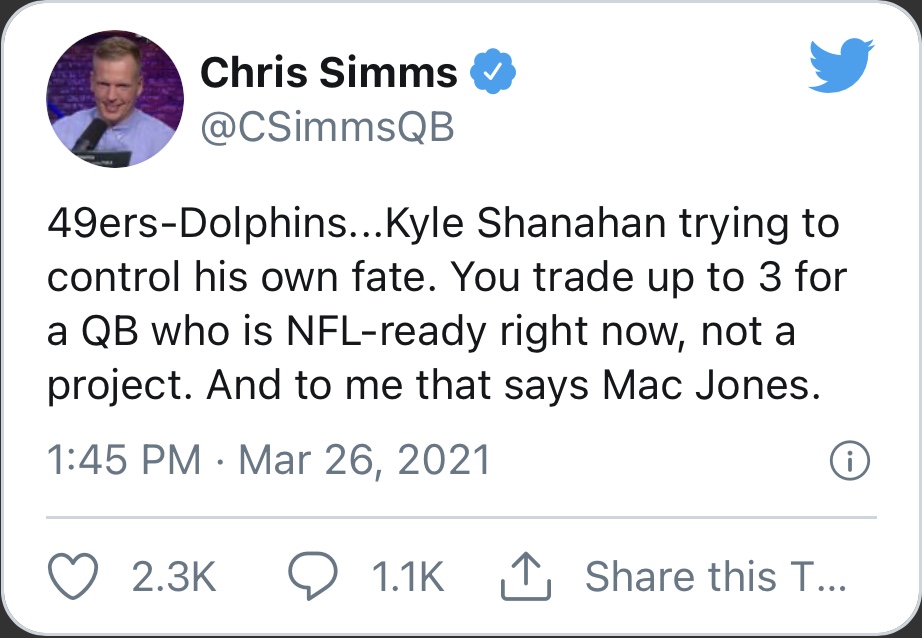922x638 pixels.
Task: Open the info circle icon
Action: tap(850, 461)
